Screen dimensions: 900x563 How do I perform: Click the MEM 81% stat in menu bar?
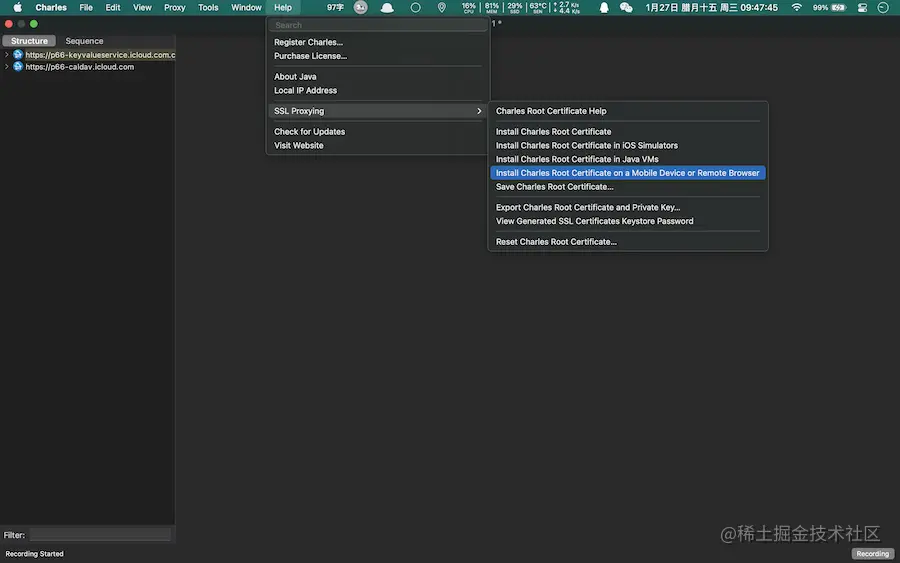(x=491, y=7)
